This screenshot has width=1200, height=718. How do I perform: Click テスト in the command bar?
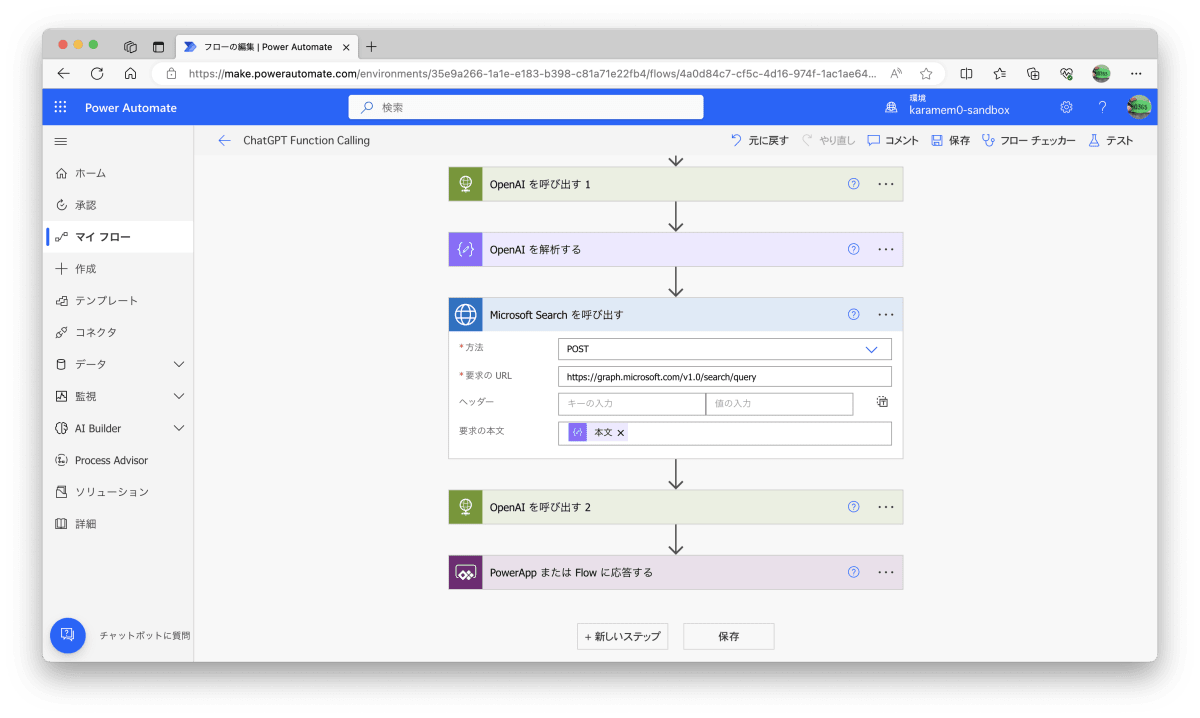1111,141
